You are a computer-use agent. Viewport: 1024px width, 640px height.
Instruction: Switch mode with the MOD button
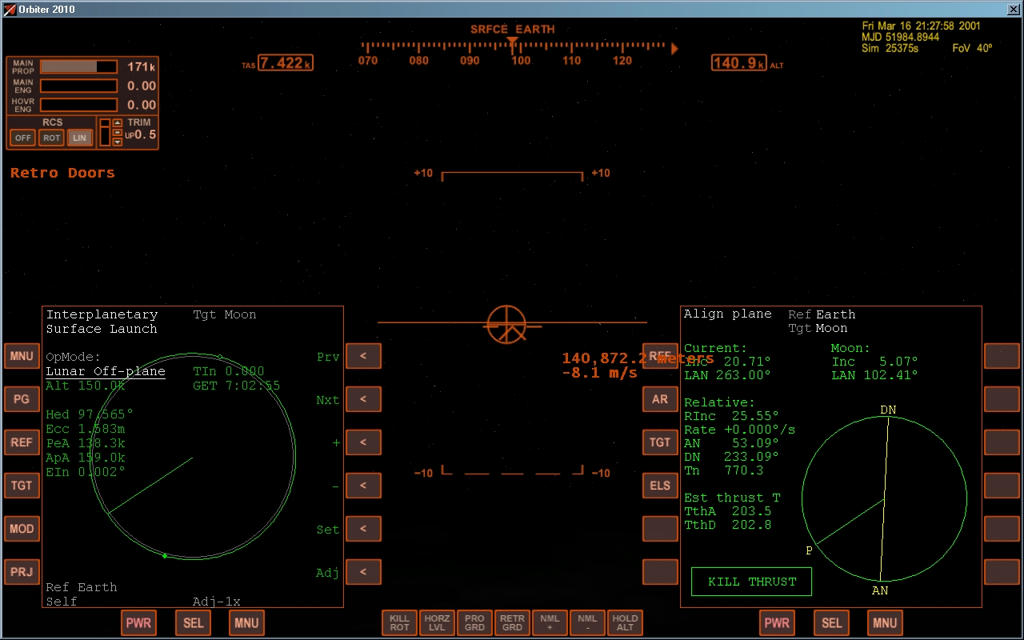point(22,528)
